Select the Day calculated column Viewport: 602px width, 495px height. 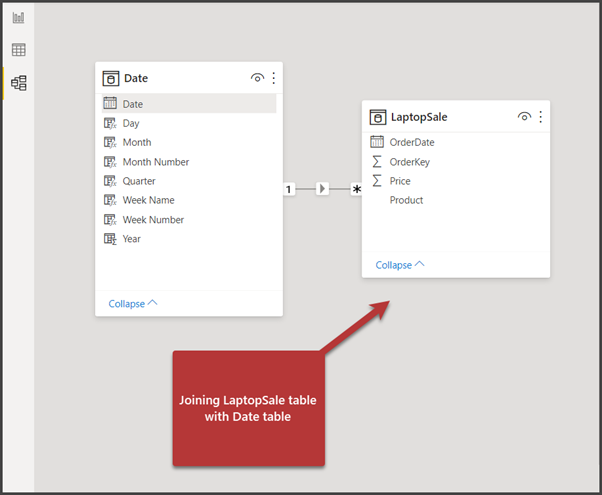pyautogui.click(x=189, y=123)
